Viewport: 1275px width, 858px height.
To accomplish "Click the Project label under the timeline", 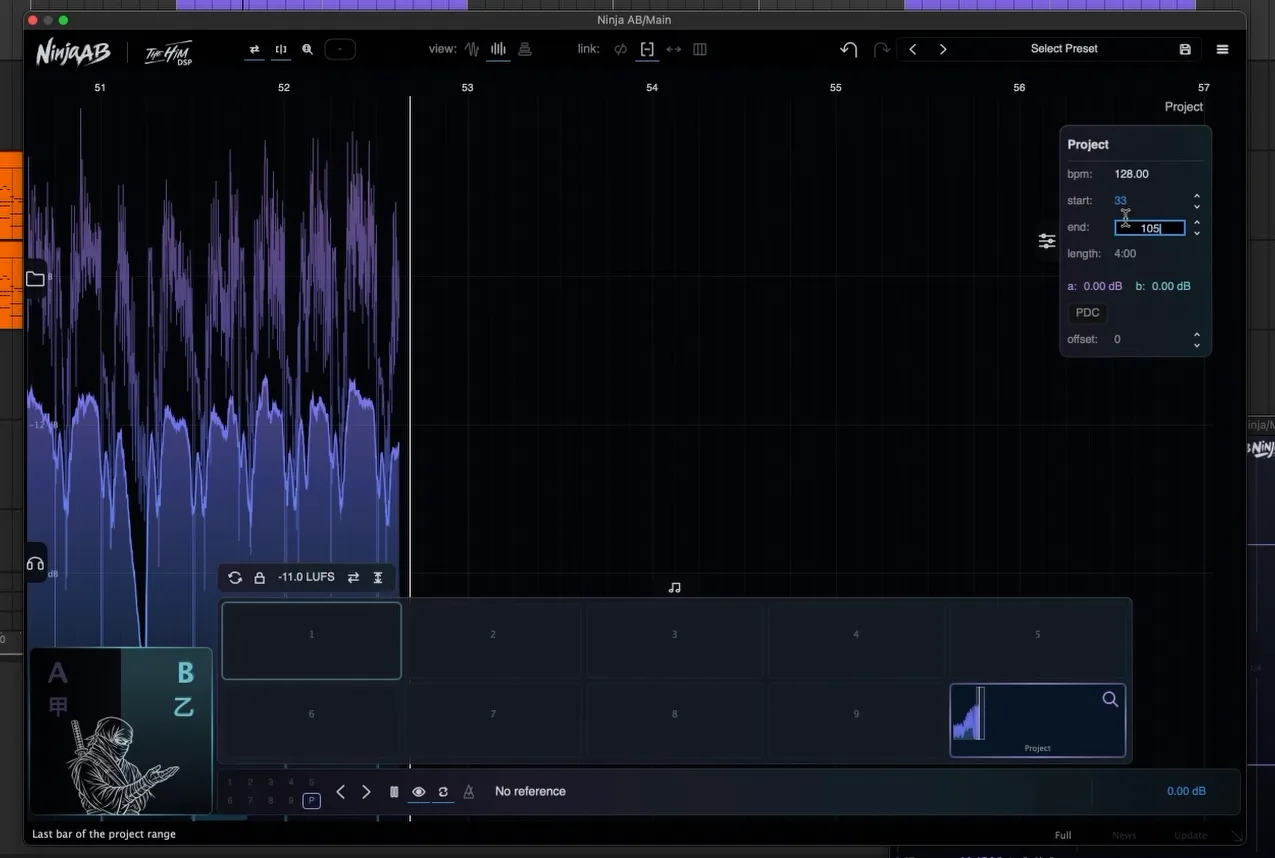I will 1184,107.
